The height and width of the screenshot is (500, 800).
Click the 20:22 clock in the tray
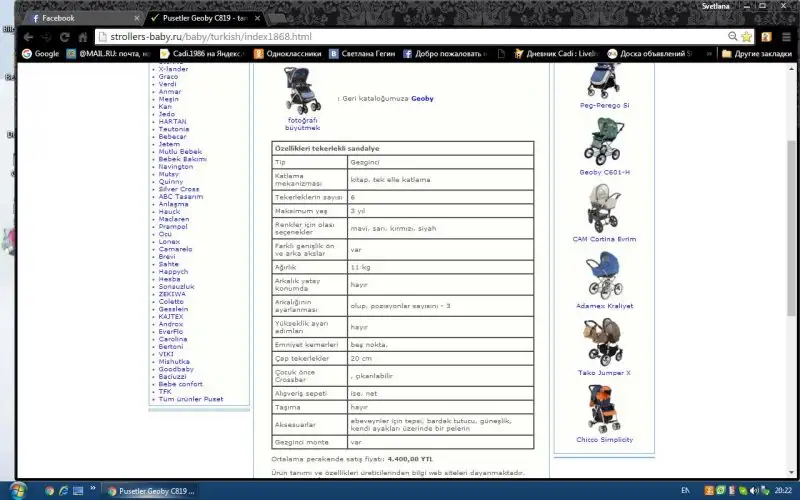[x=783, y=491]
